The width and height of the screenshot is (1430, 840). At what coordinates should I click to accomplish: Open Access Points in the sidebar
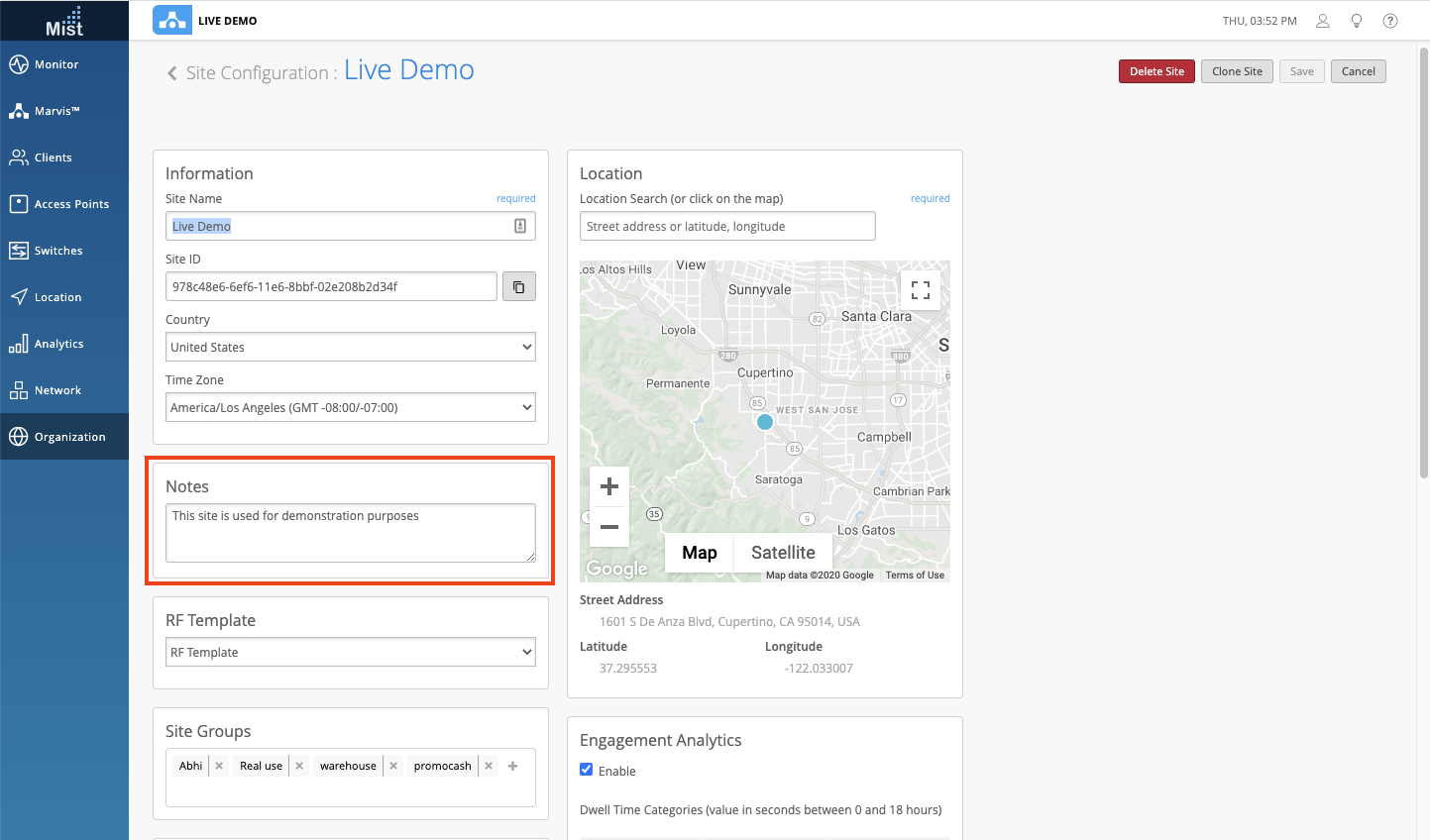[71, 204]
